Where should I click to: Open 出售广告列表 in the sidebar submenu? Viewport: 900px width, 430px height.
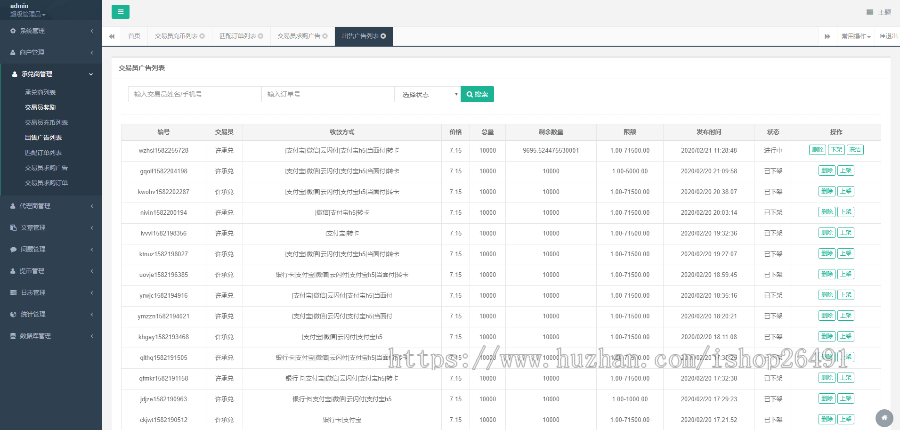[43, 138]
